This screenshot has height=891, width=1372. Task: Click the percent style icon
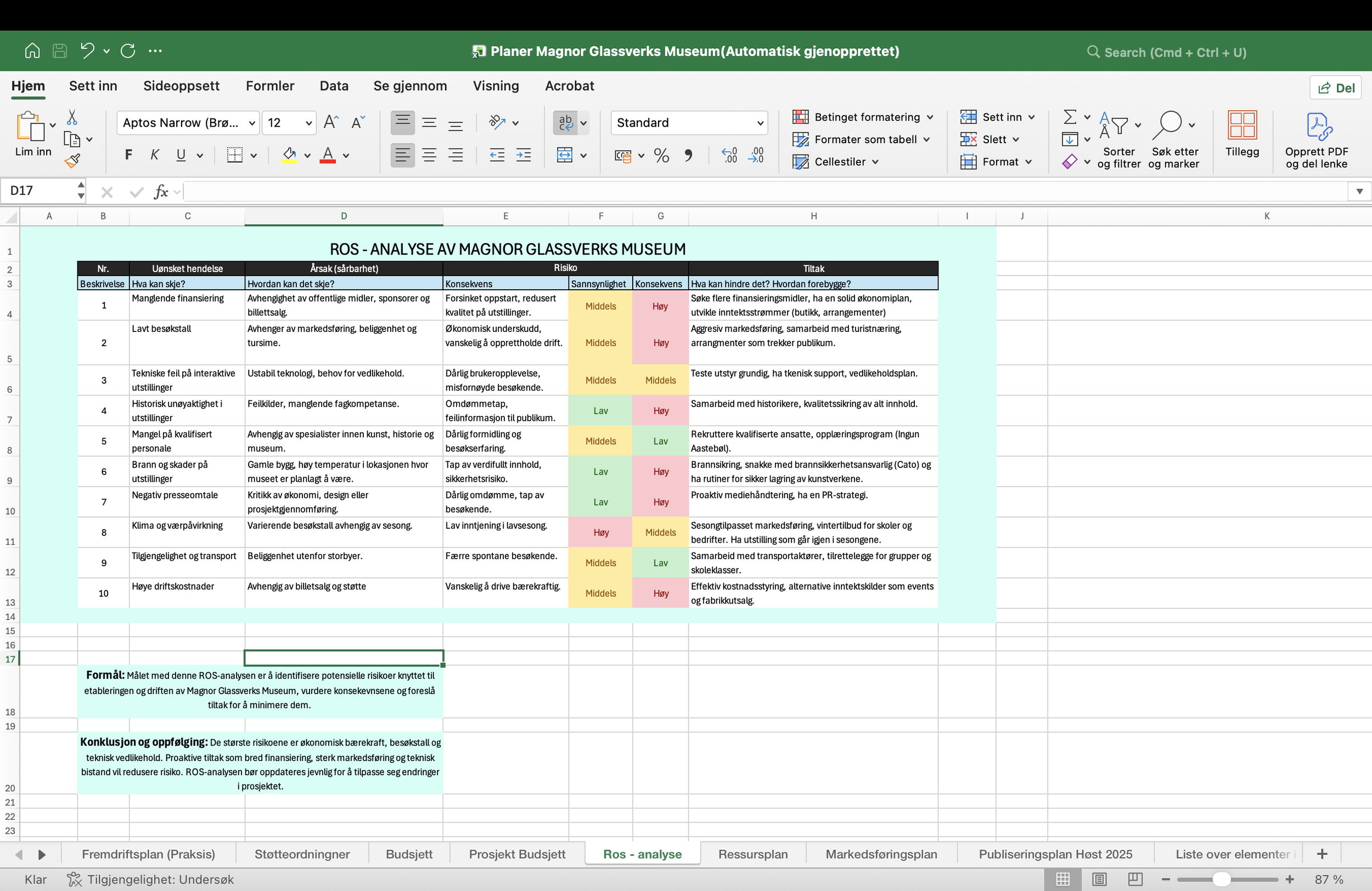[x=661, y=156]
